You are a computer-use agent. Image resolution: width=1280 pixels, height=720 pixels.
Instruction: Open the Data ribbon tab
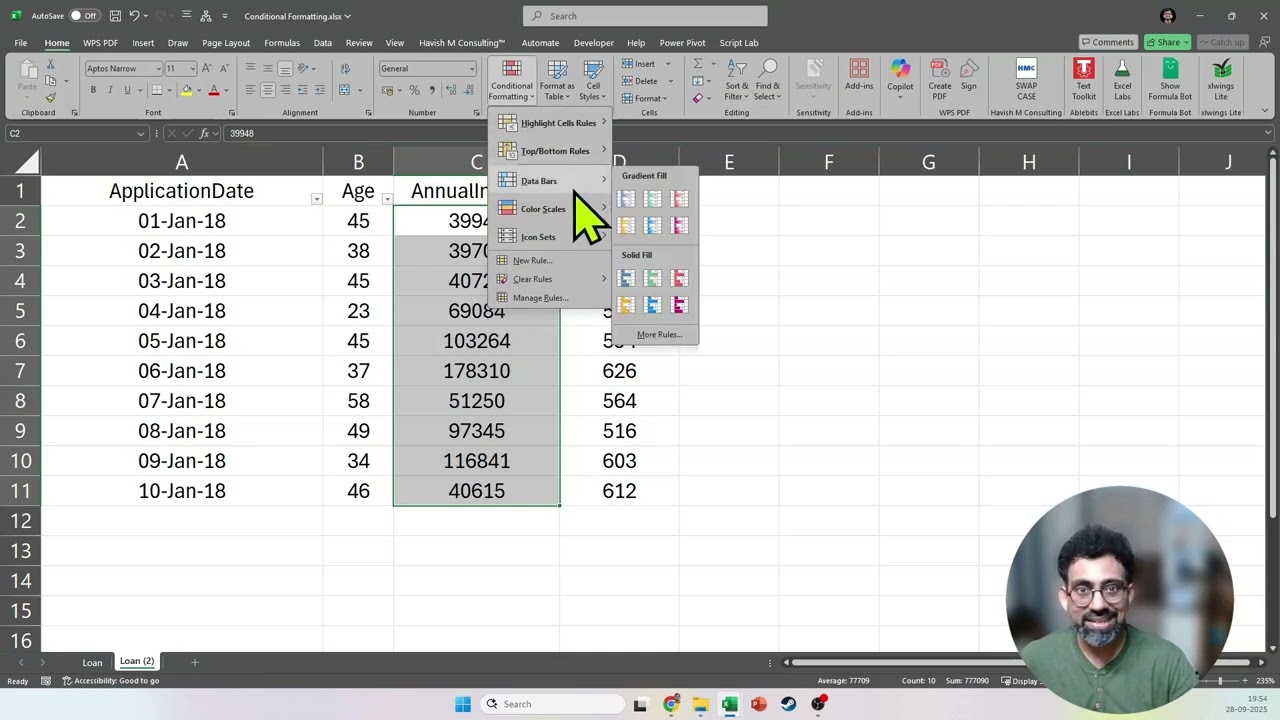tap(322, 43)
